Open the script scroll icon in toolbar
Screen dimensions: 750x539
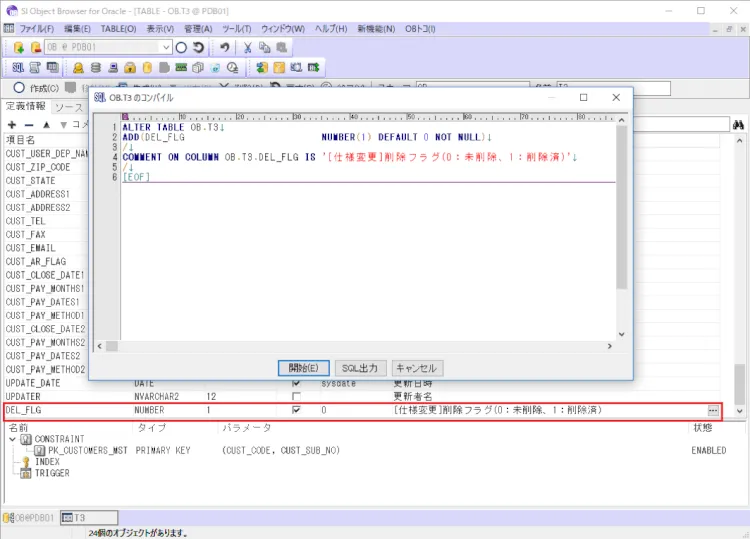(35, 67)
